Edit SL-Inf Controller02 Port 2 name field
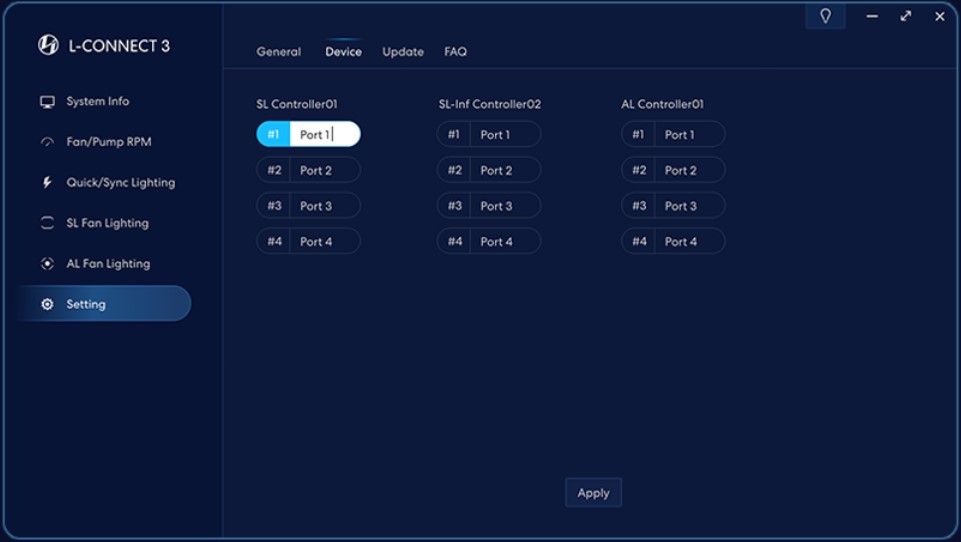The image size is (961, 542). click(505, 170)
